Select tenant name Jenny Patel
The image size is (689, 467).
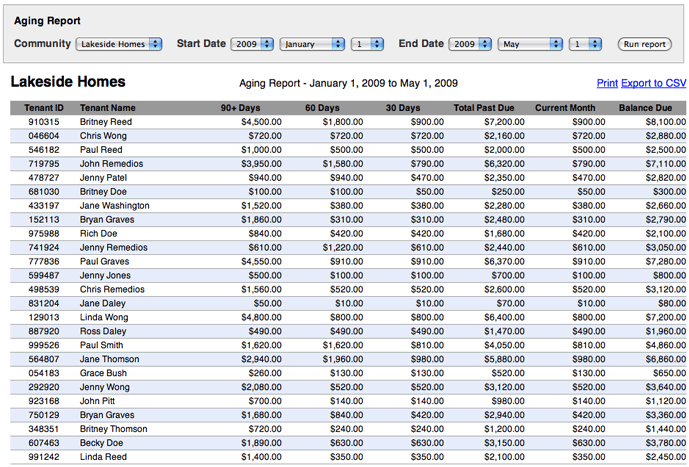[x=103, y=177]
